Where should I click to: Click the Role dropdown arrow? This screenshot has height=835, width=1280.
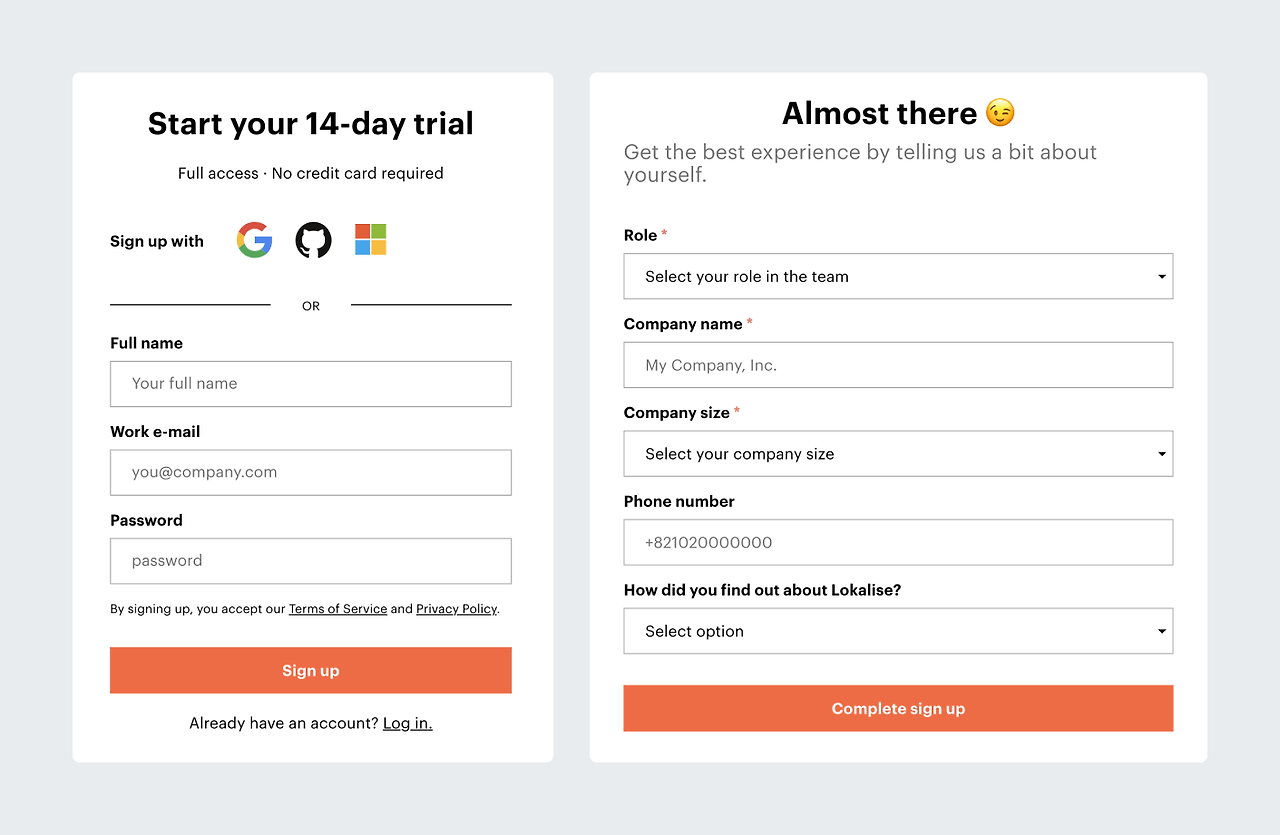1162,277
